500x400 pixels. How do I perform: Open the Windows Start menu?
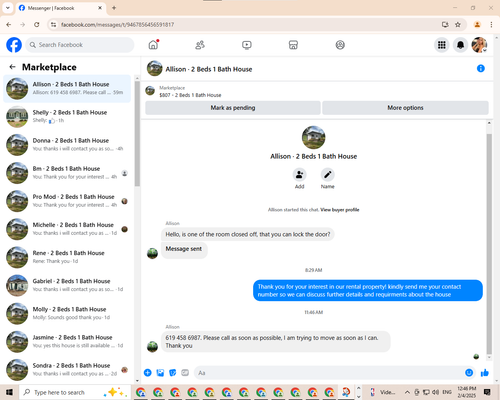(x=9, y=392)
